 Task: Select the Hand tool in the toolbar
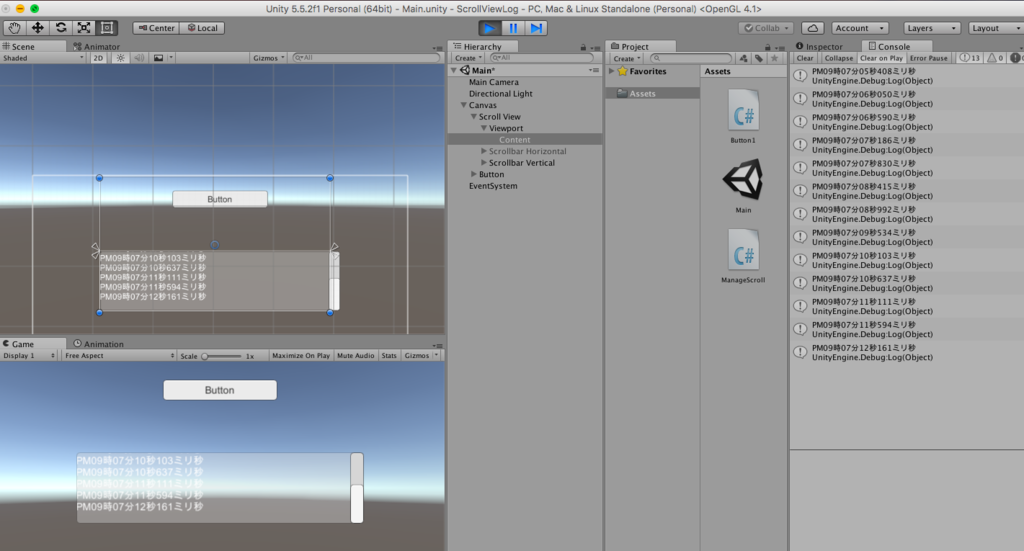14,28
